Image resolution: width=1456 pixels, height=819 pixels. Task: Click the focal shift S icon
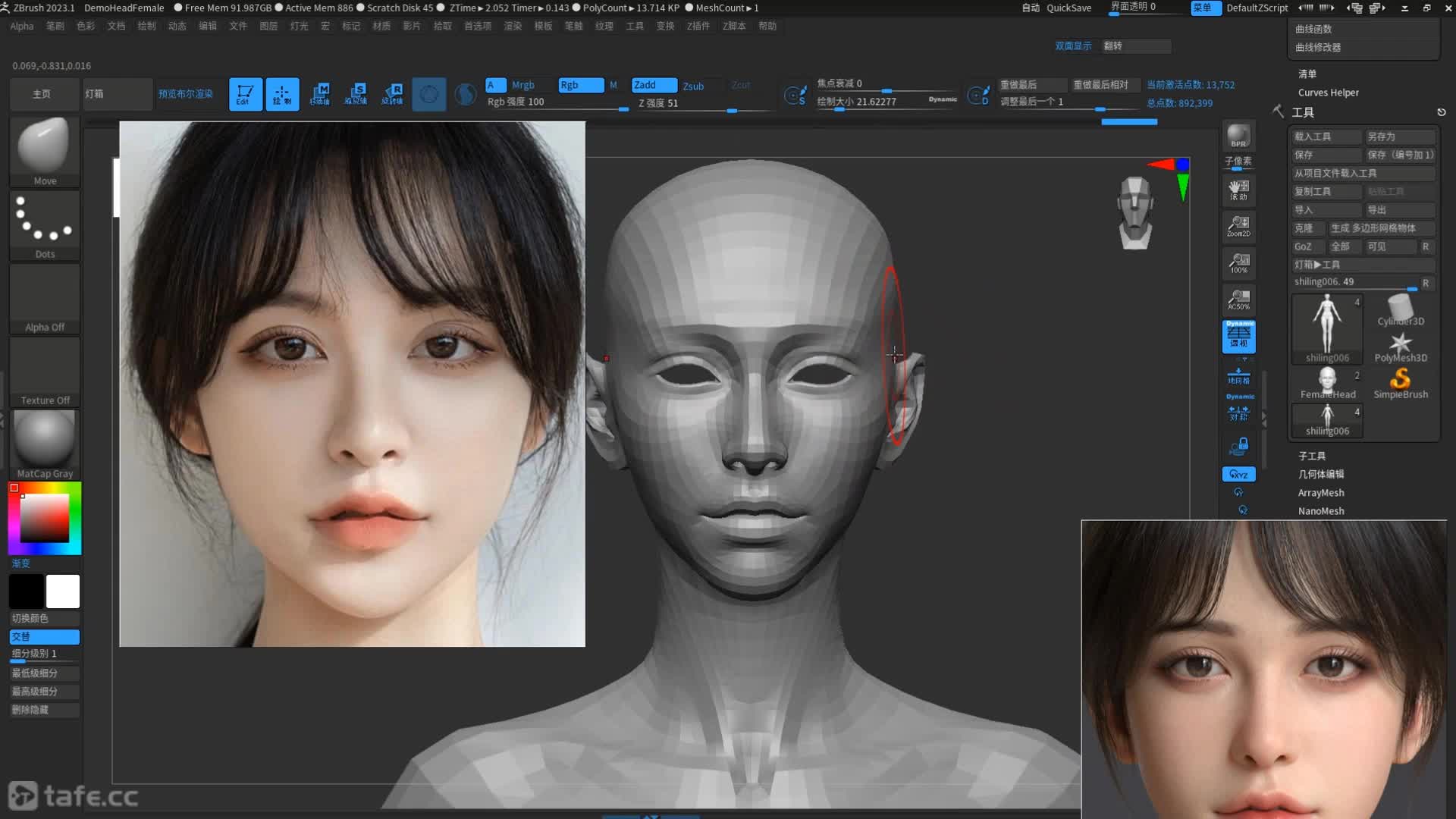pyautogui.click(x=795, y=95)
